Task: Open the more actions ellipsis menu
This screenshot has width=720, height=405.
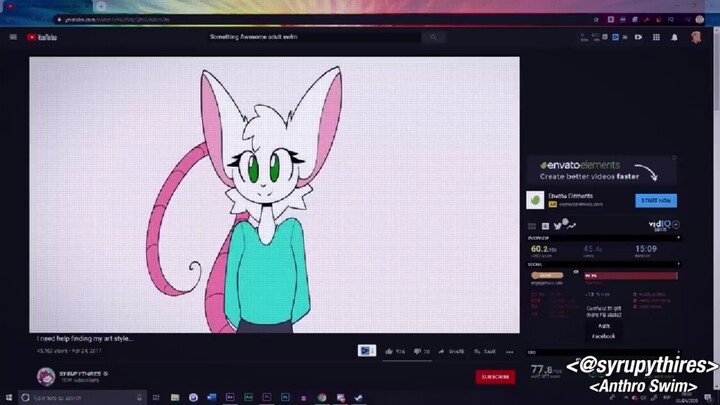Action: [x=509, y=351]
